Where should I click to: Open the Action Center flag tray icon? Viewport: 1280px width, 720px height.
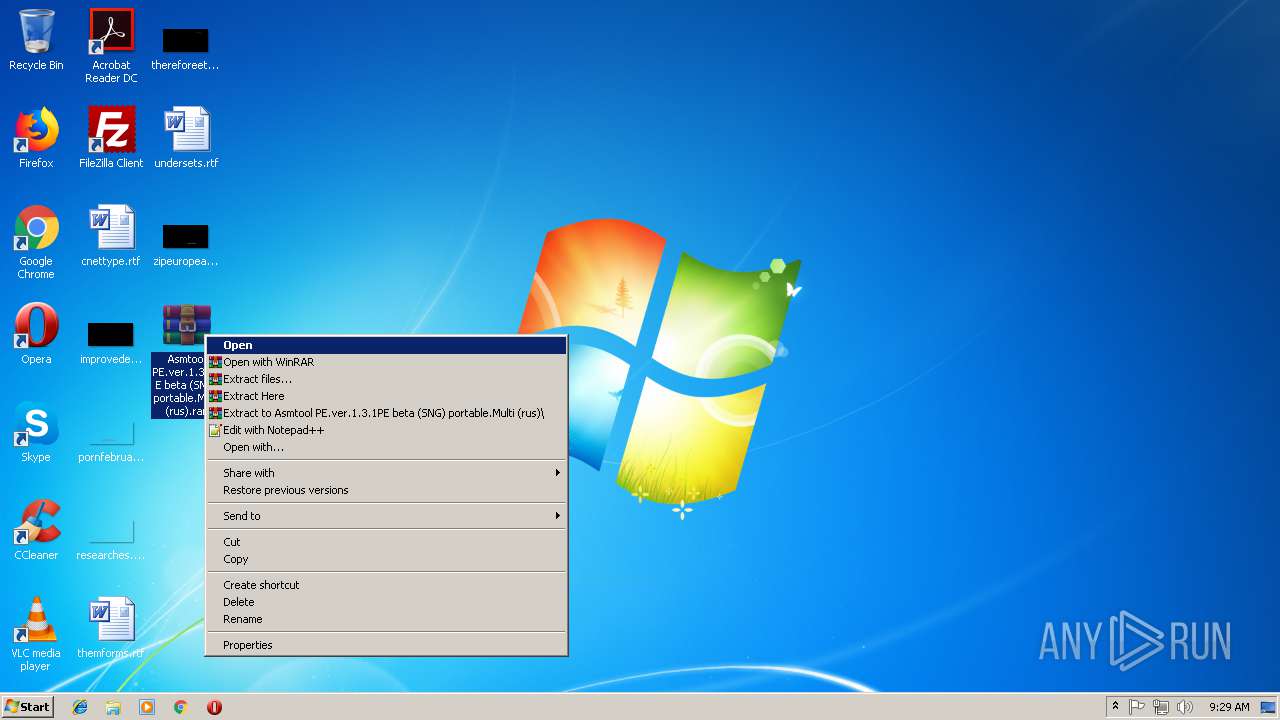pyautogui.click(x=1137, y=707)
